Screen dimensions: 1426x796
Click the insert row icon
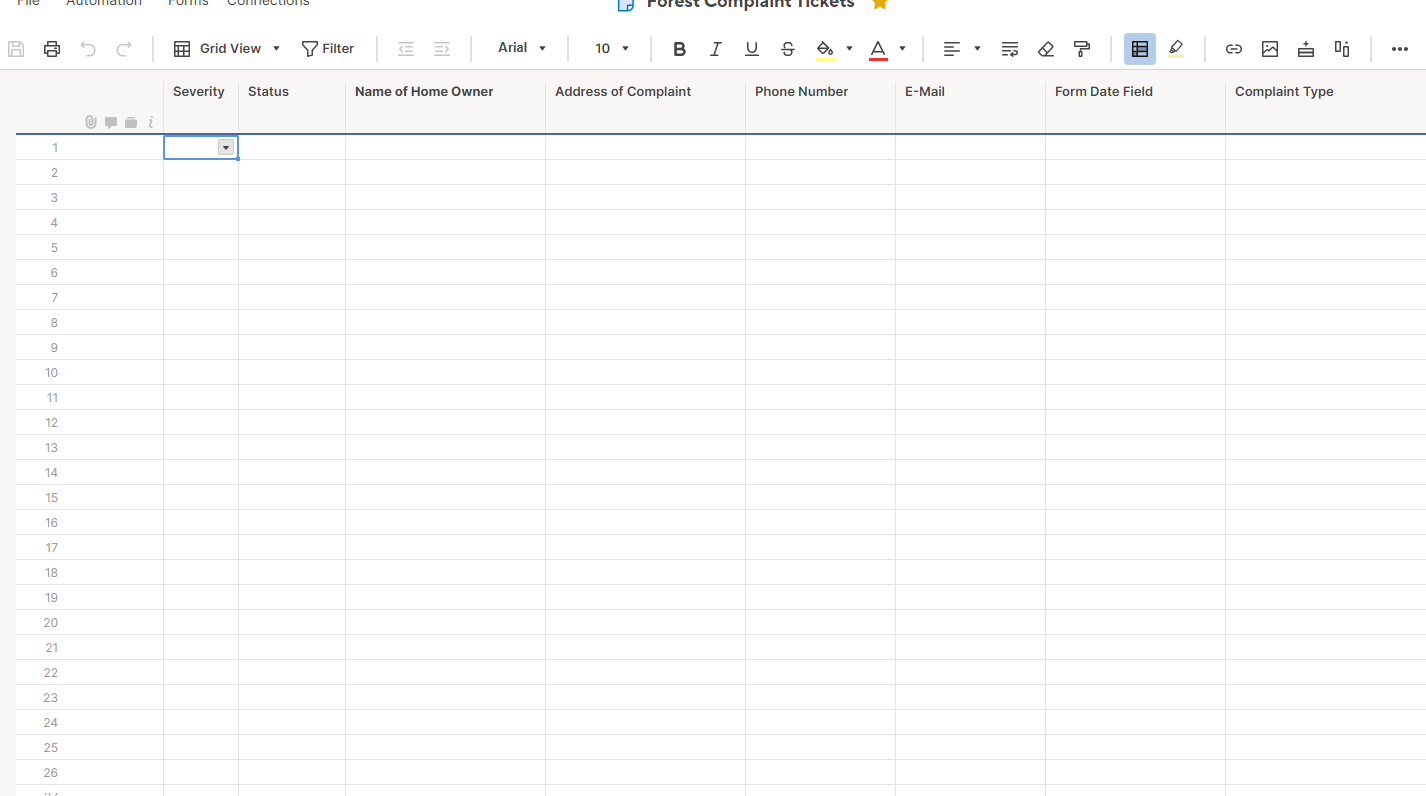click(x=1306, y=49)
